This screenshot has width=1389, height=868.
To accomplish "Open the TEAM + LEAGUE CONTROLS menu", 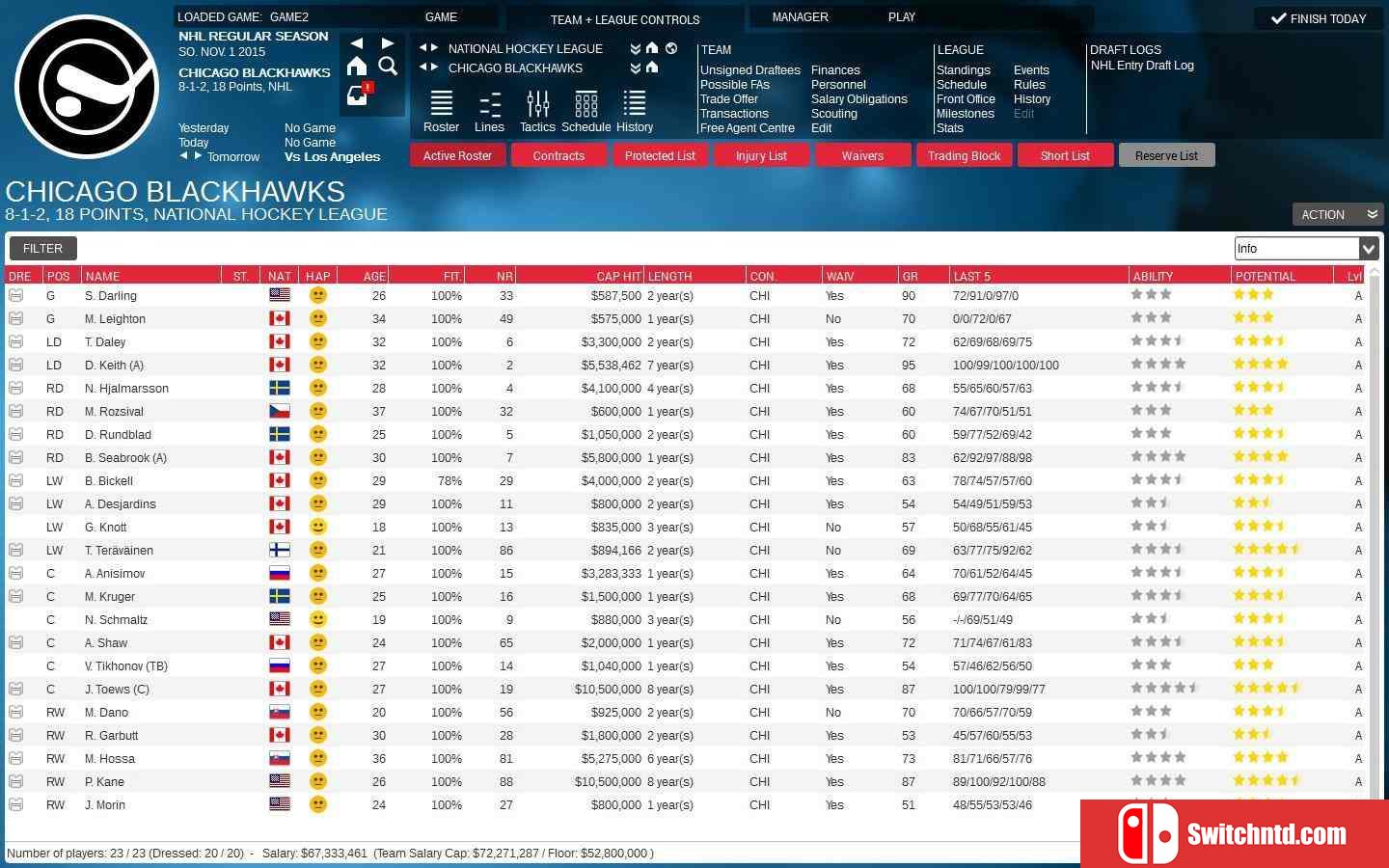I will tap(625, 19).
